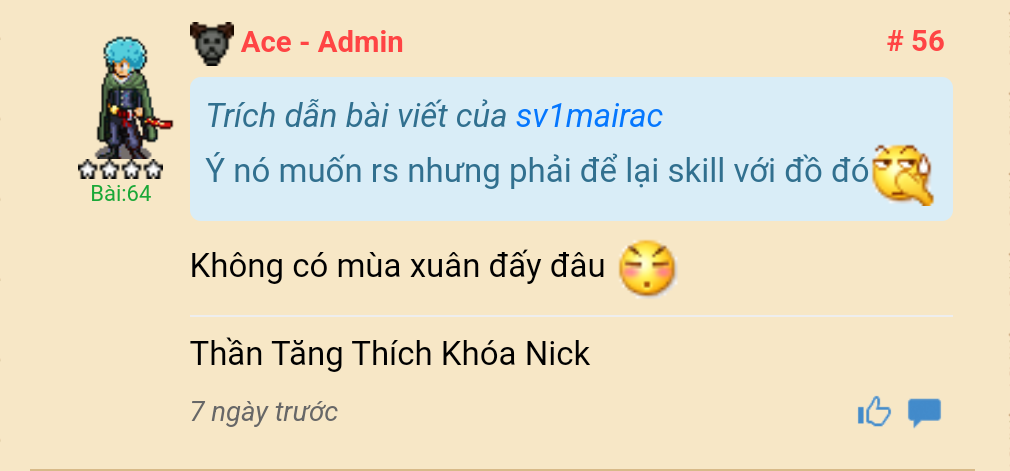Click the blue reply speech-bubble icon
1010x471 pixels.
pos(924,413)
